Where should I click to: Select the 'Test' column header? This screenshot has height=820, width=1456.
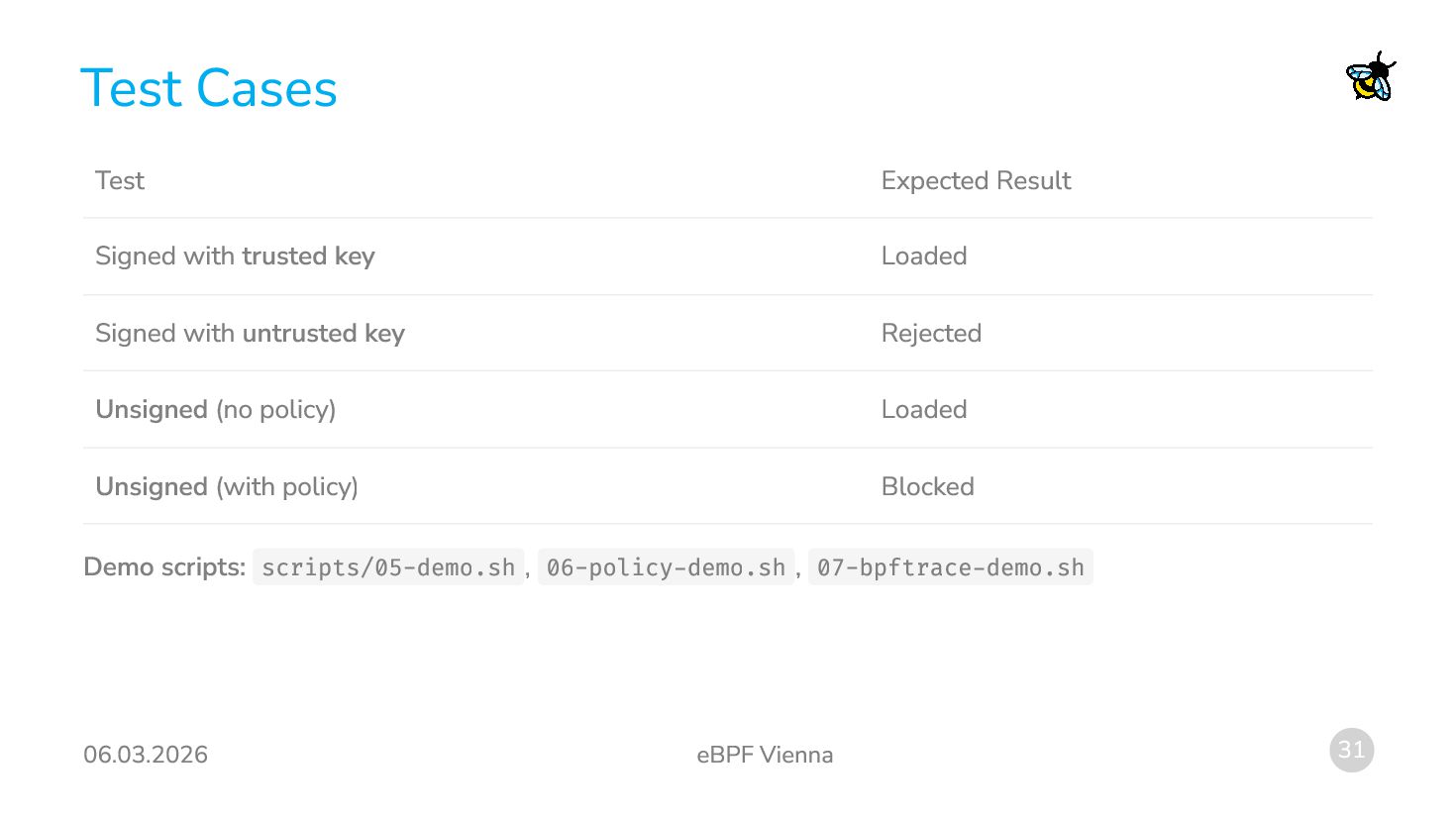coord(120,180)
